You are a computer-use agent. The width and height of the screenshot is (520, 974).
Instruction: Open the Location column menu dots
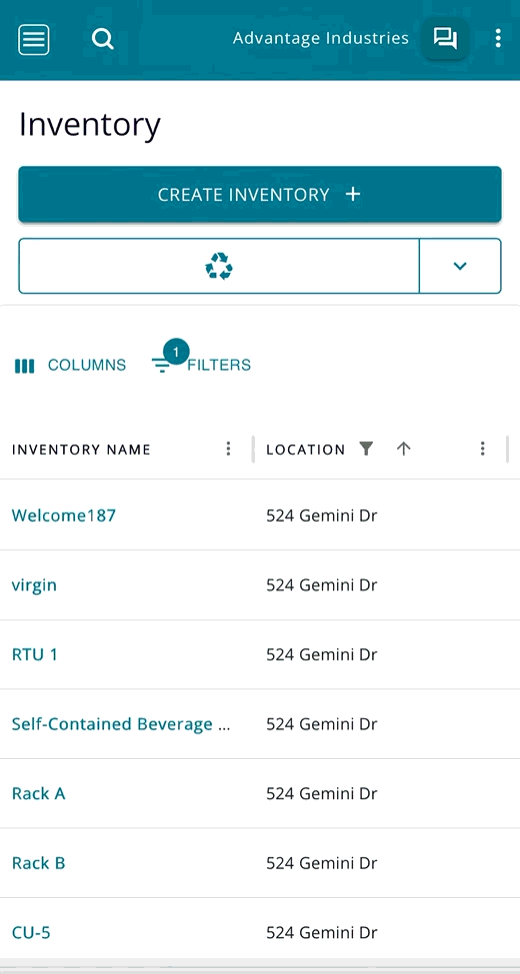pos(483,448)
